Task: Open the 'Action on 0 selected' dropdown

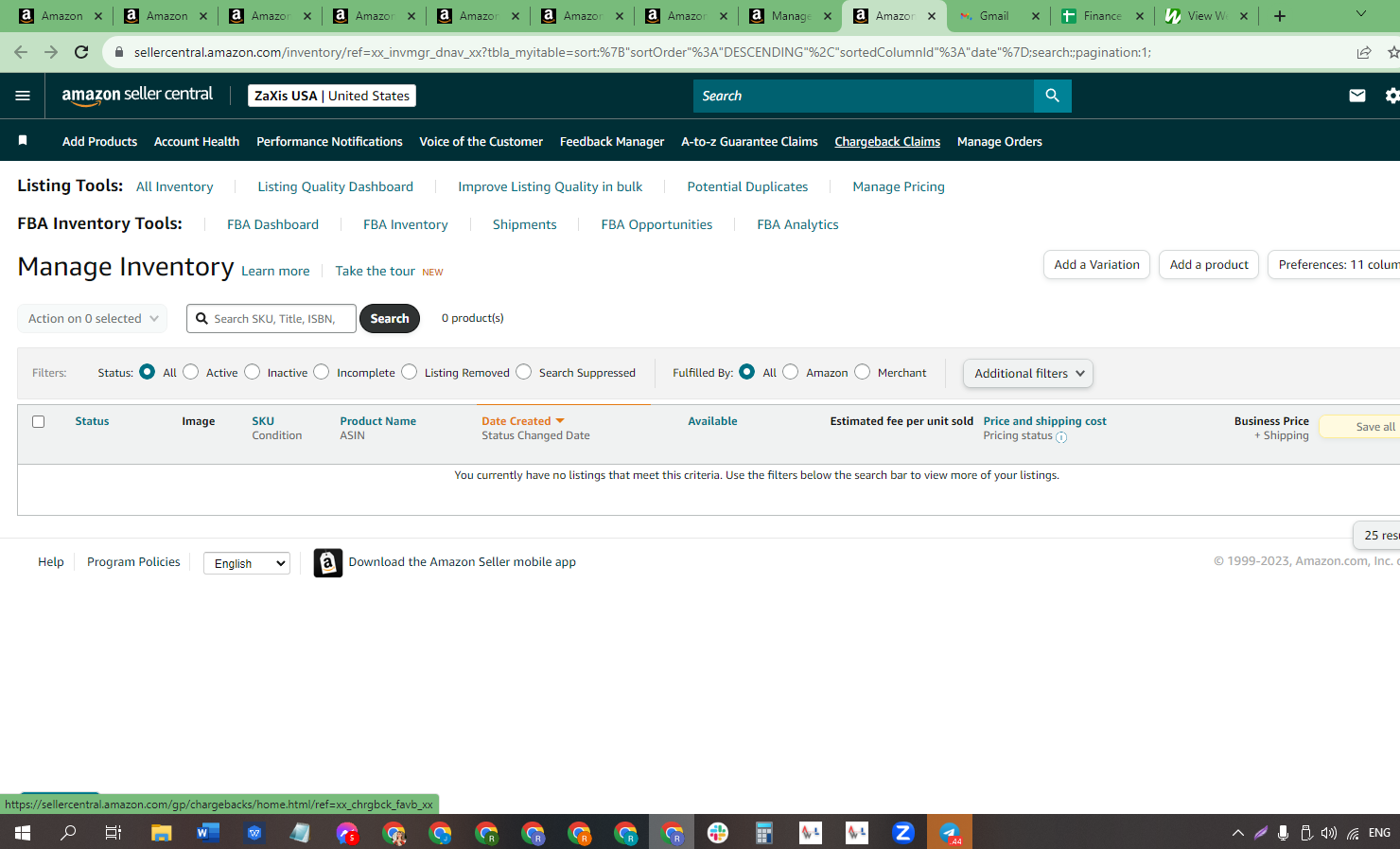Action: [93, 319]
